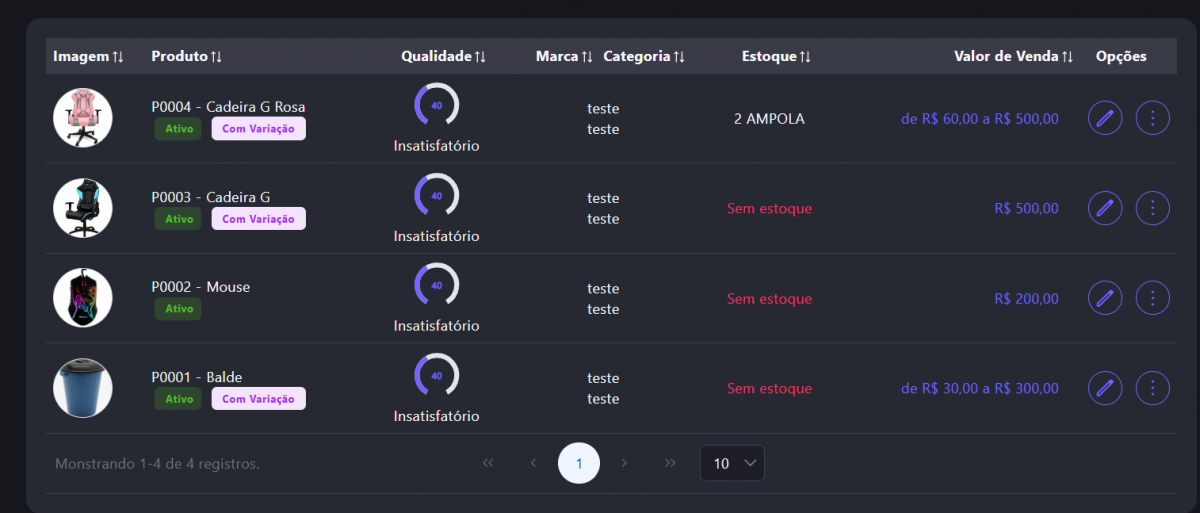Click the edit pencil for P0003 Cadeira G
1200x513 pixels.
[1105, 208]
